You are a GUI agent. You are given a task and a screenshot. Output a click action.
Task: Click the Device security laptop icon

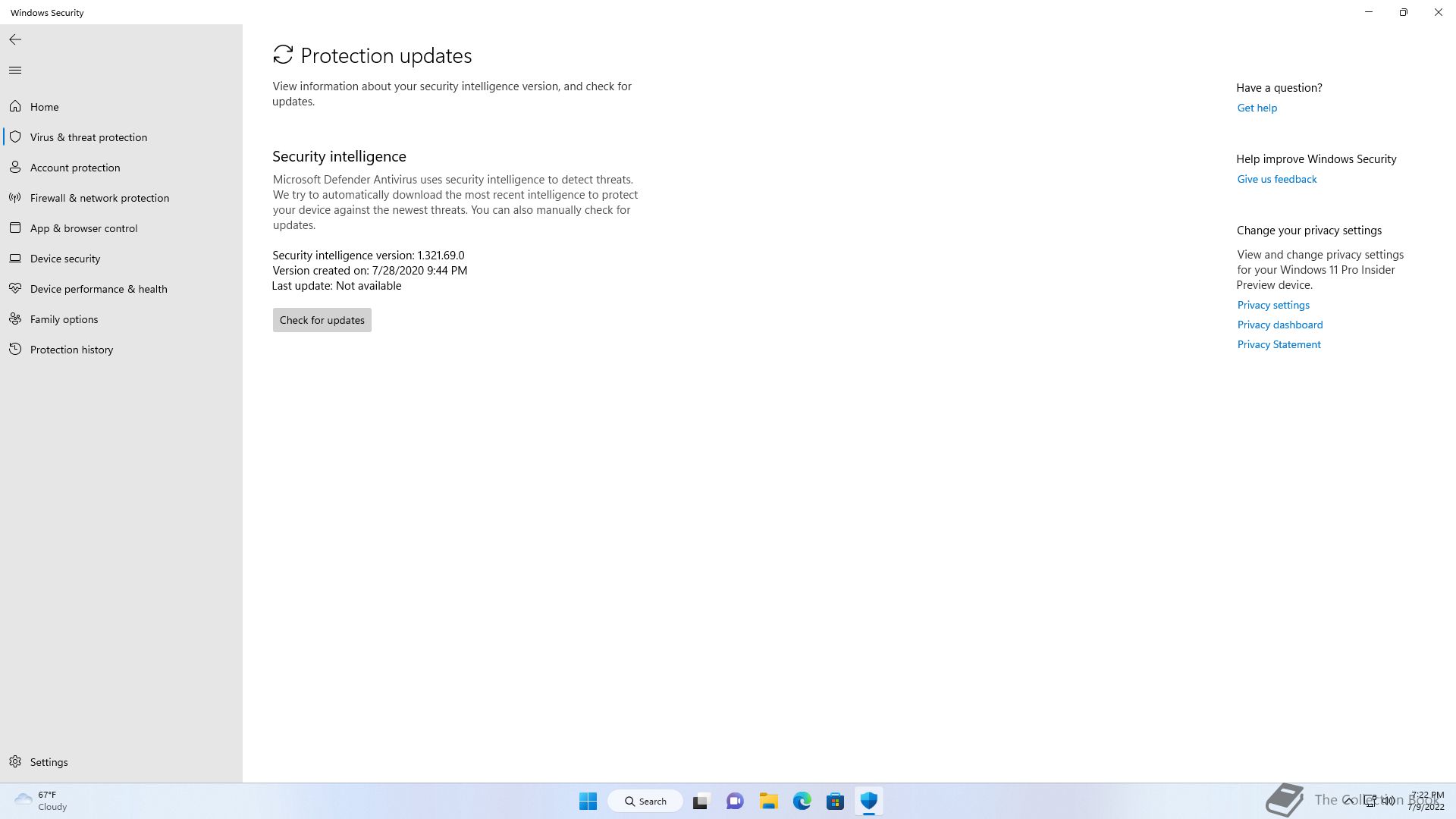point(15,259)
